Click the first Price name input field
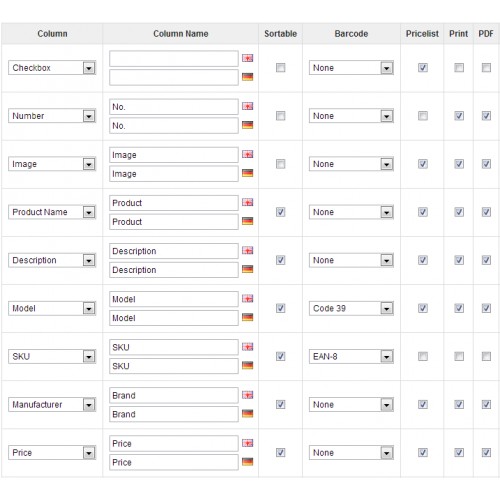This screenshot has width=500, height=500. [174, 443]
